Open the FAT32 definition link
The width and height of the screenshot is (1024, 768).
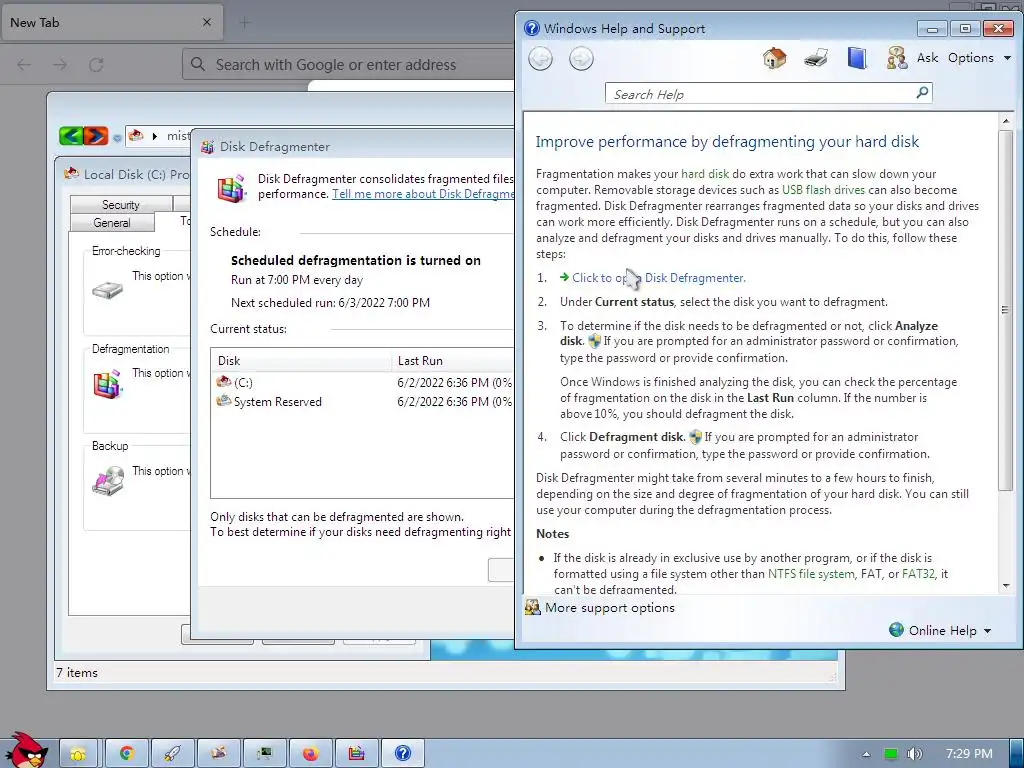pyautogui.click(x=918, y=573)
